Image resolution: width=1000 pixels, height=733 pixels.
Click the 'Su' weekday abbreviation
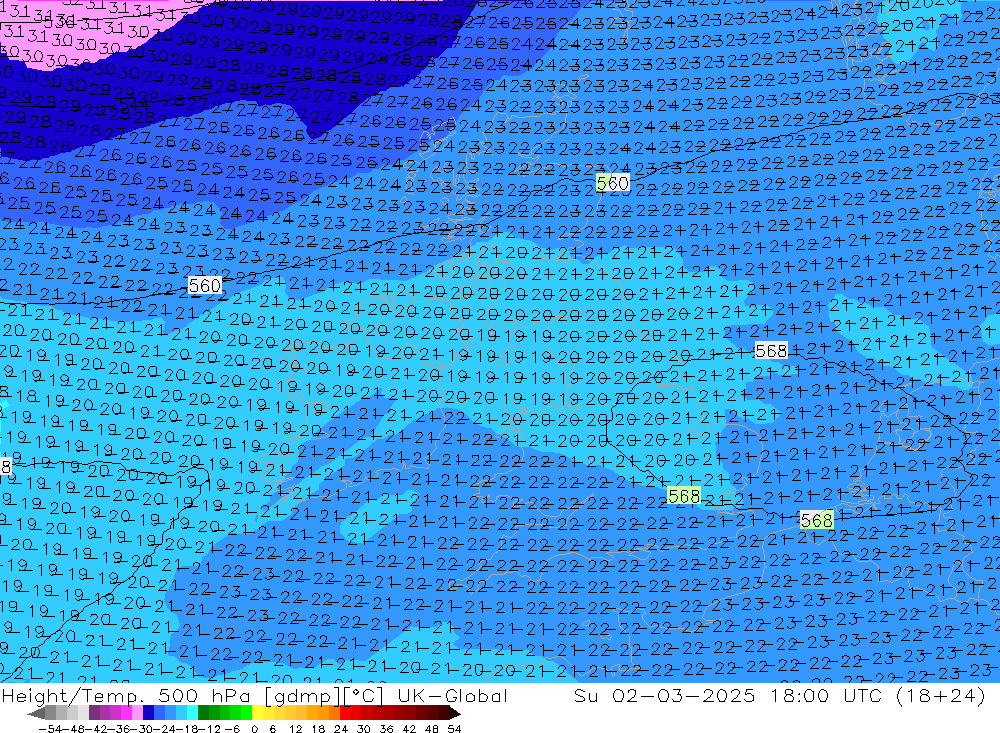pos(585,695)
